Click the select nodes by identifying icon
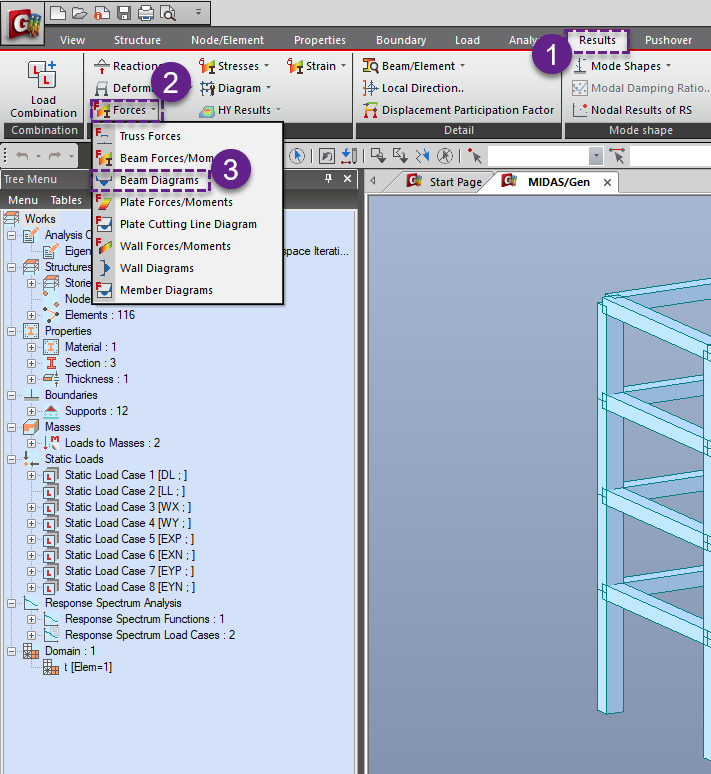Screen dimensions: 711x774 coord(474,156)
